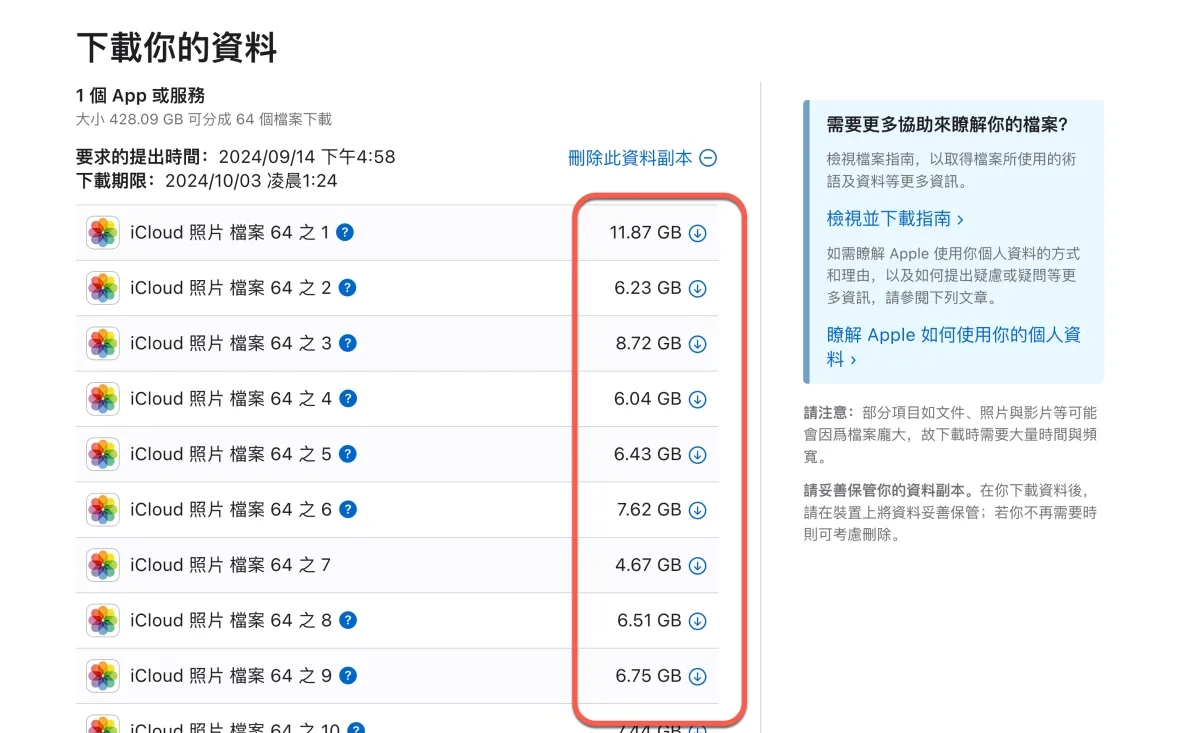Click iCloud 照片 檔案 64 之 9 label

click(x=231, y=676)
